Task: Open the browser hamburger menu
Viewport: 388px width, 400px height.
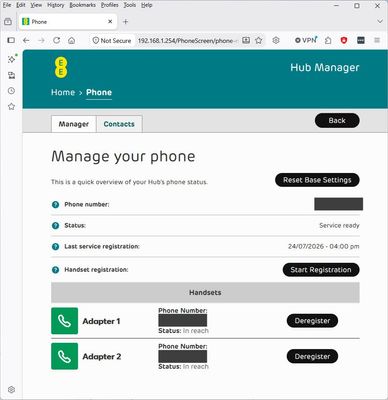Action: 377,40
